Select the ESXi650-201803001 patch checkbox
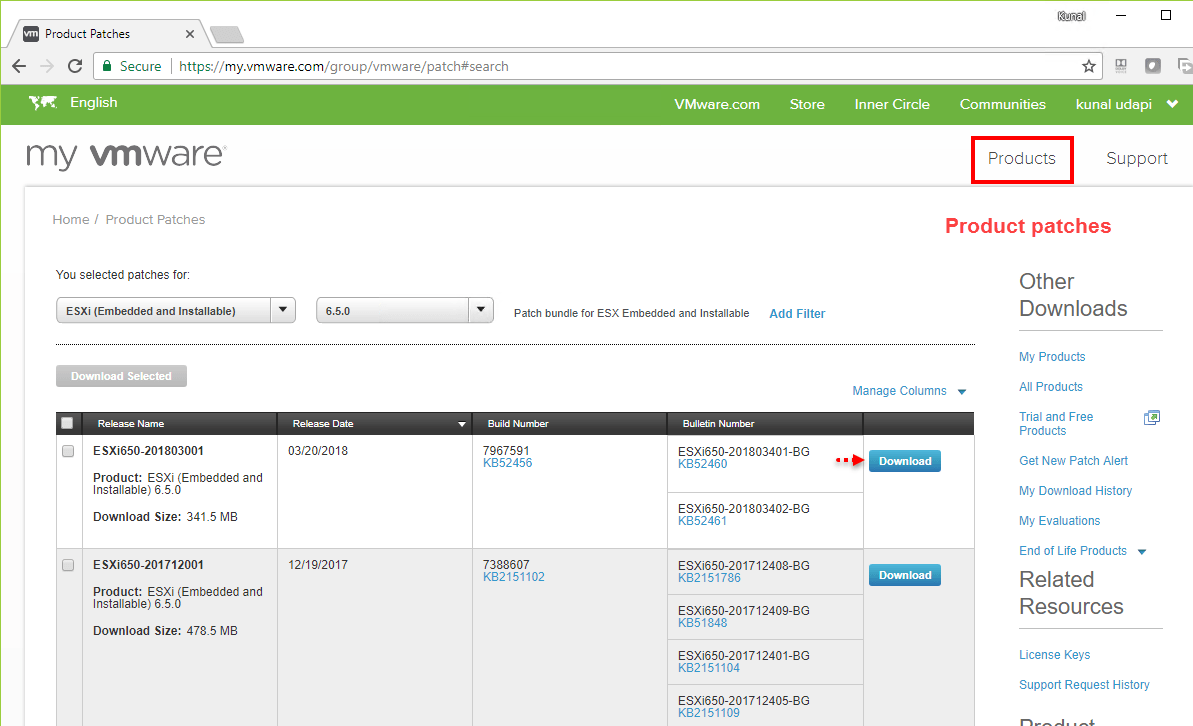The width and height of the screenshot is (1193, 726). [67, 451]
